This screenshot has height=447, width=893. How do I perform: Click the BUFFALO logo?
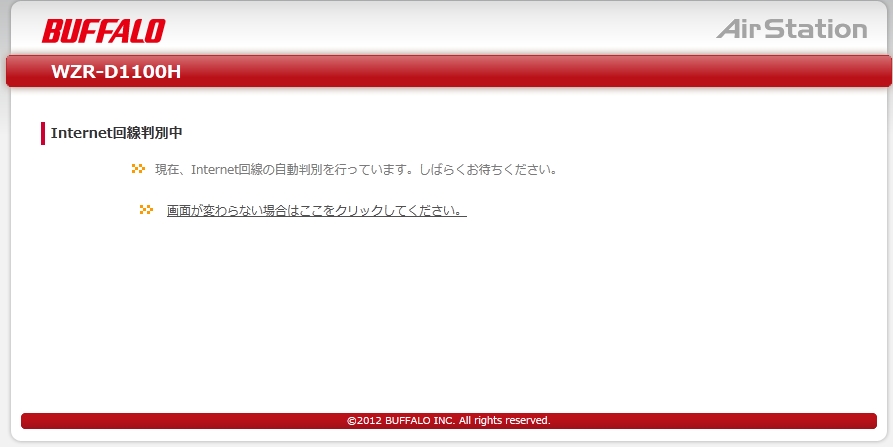[103, 31]
